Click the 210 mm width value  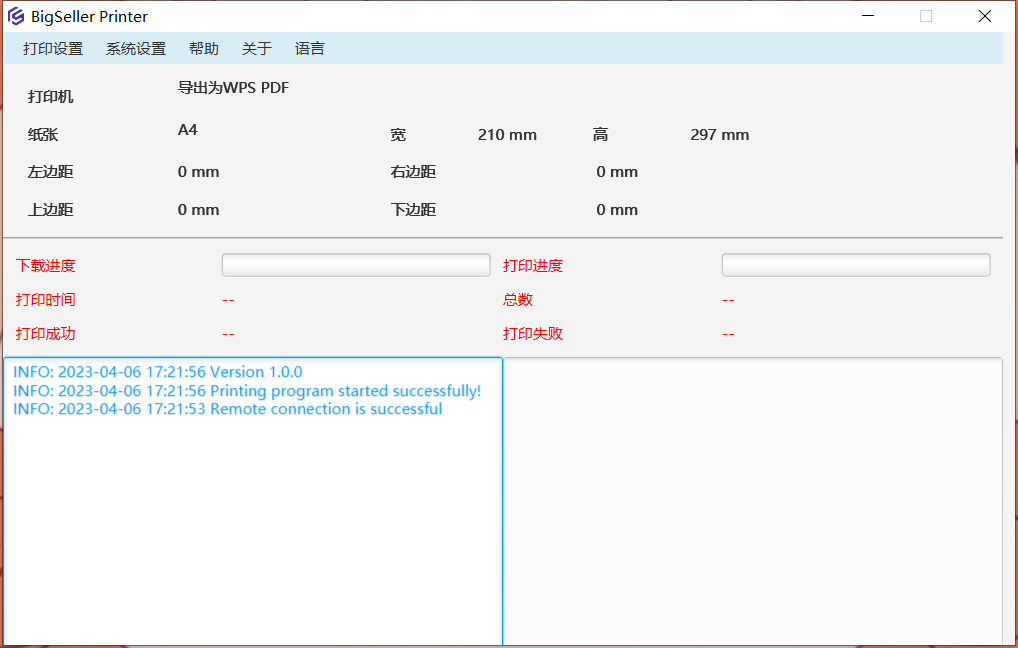[x=507, y=135]
